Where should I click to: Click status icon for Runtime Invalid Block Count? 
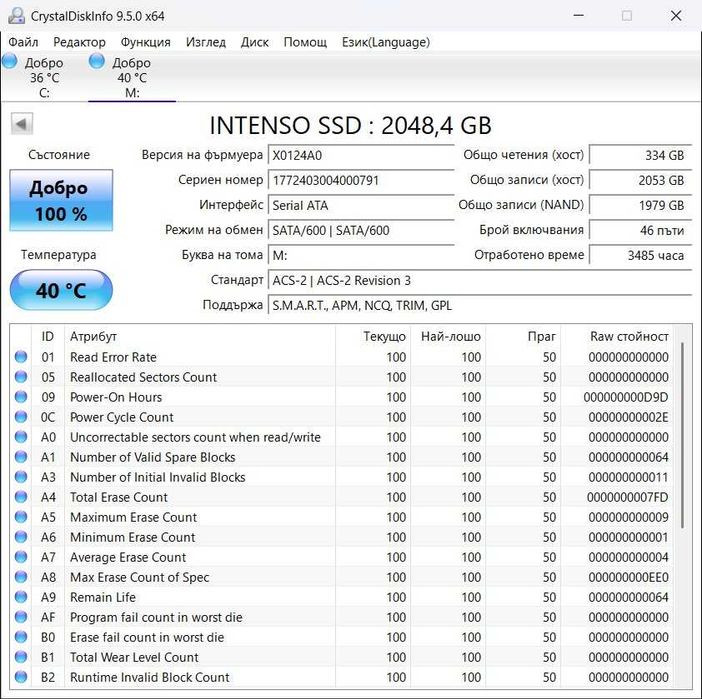tap(21, 677)
